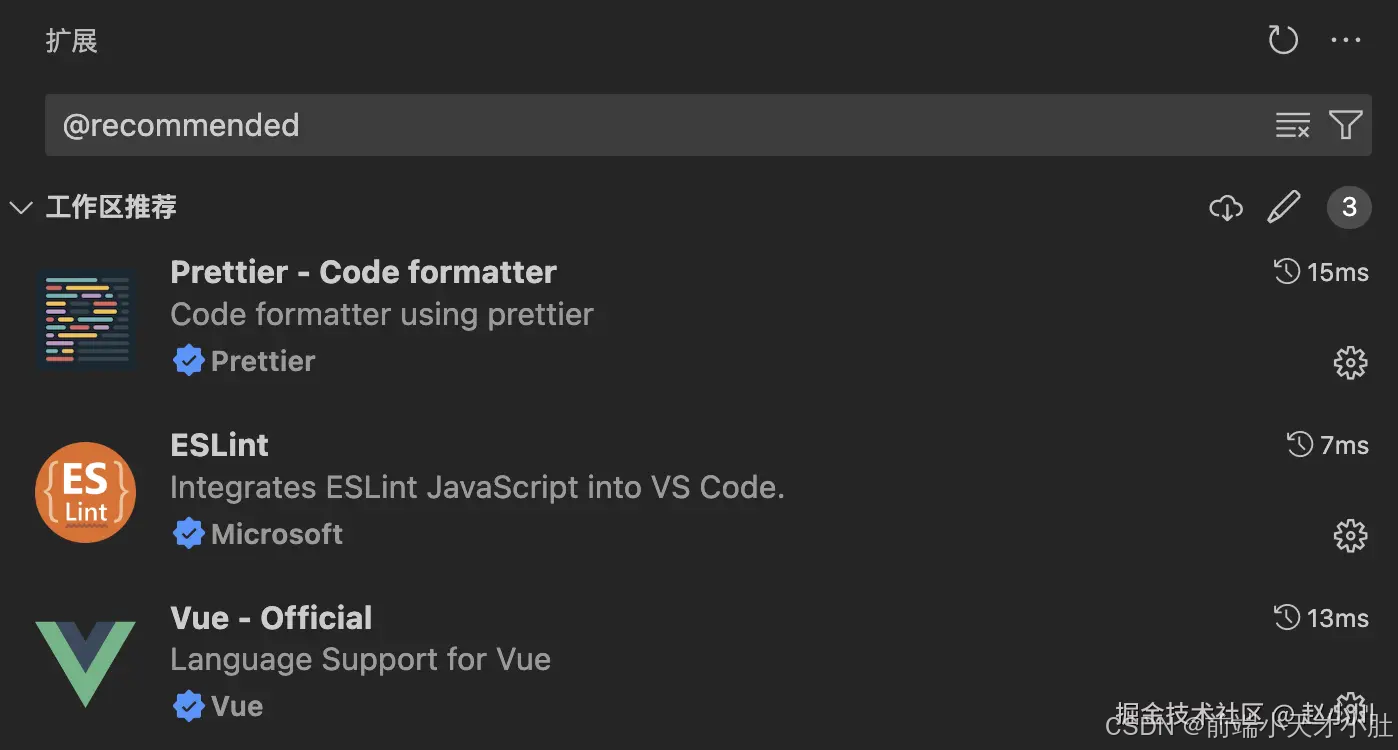1398x750 pixels.
Task: Click the Vue - Official extension logo
Action: (85, 663)
